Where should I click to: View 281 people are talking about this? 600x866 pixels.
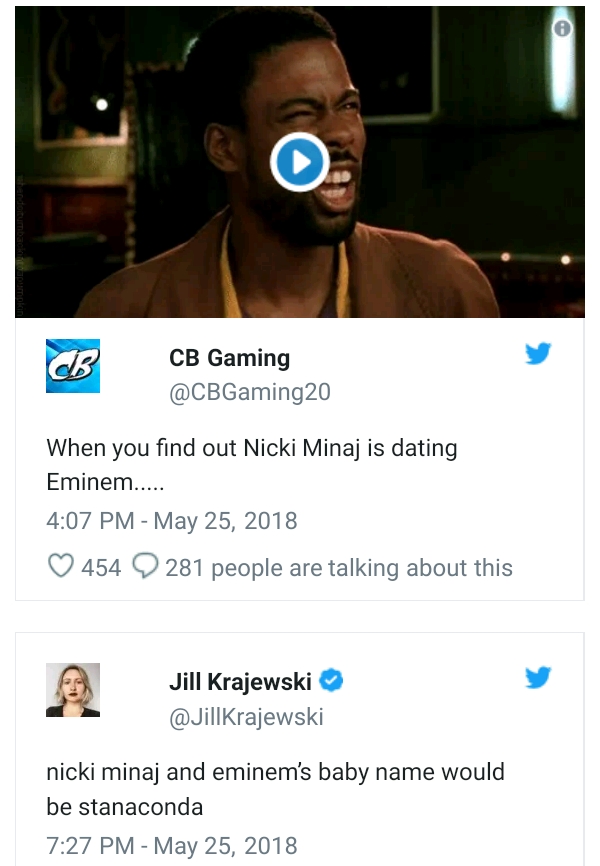coord(339,568)
